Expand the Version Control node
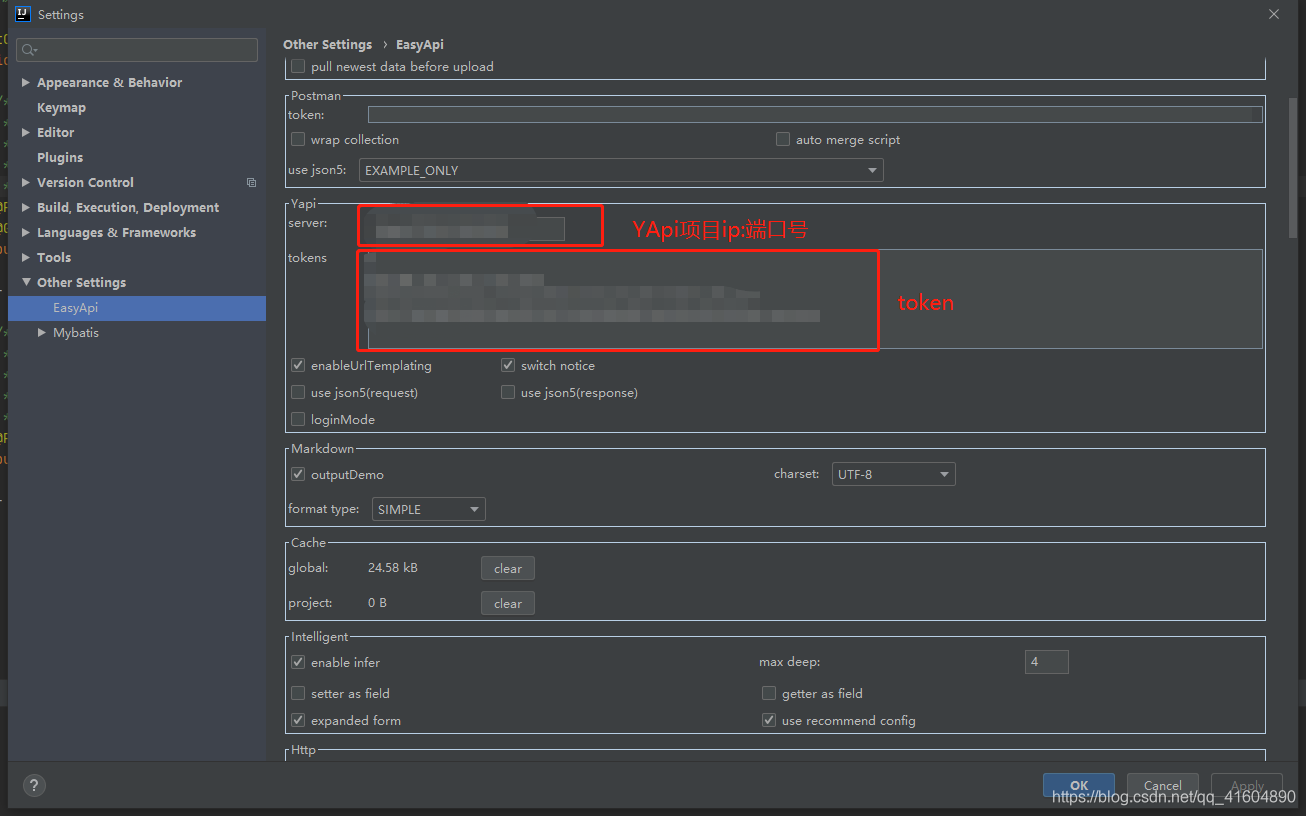Viewport: 1306px width, 816px height. 26,183
